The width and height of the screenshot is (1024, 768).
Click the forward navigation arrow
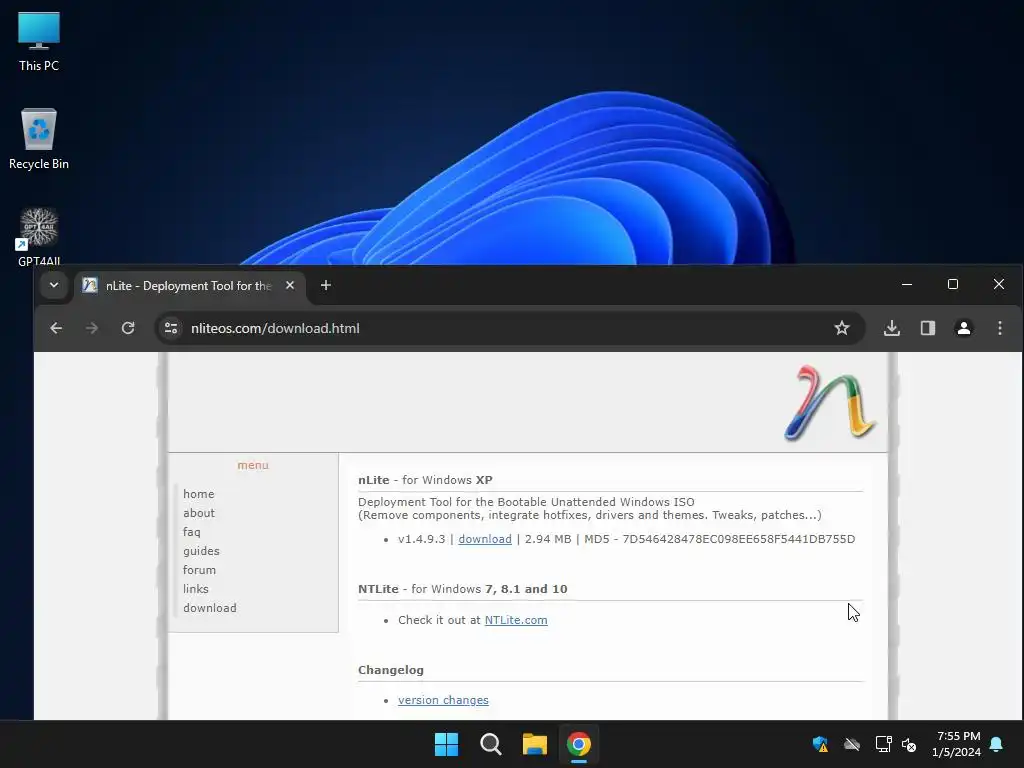tap(92, 328)
